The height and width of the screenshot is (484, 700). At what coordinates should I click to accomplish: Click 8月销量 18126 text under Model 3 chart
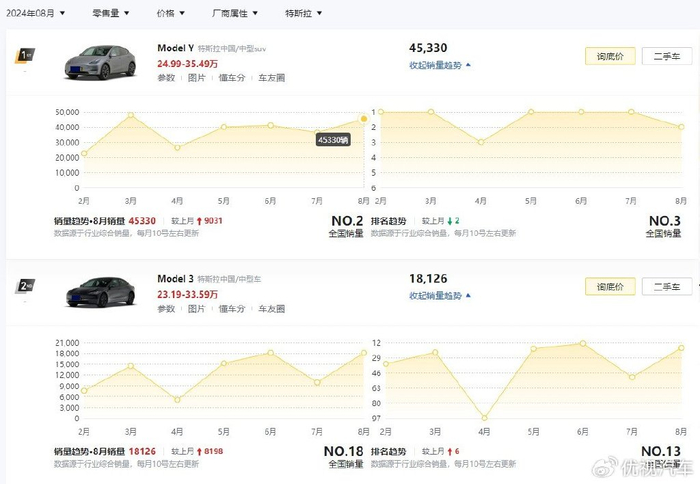click(125, 451)
